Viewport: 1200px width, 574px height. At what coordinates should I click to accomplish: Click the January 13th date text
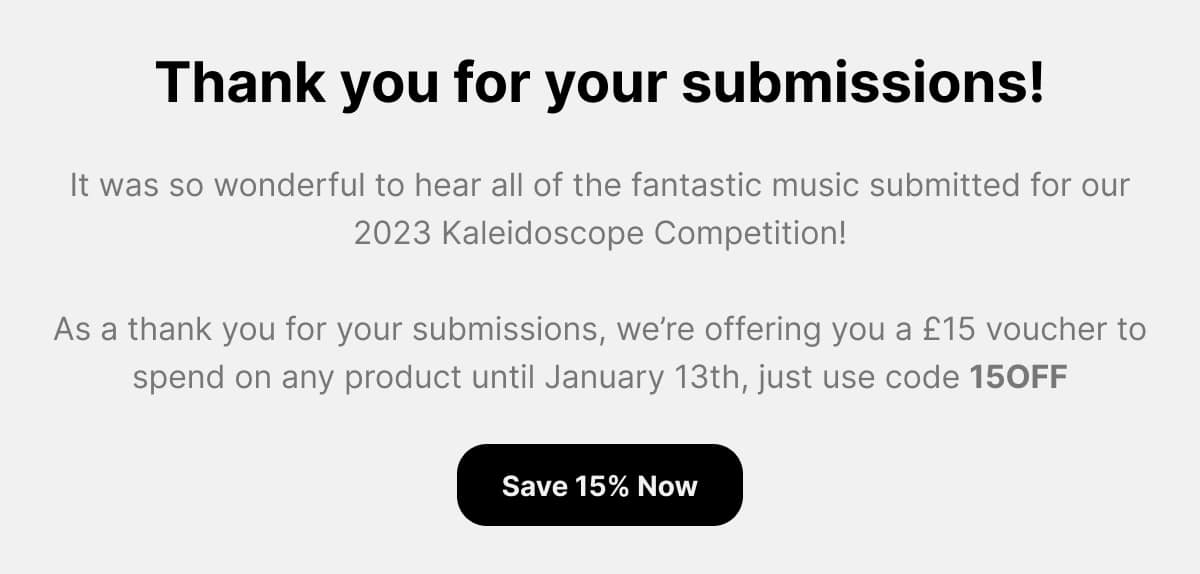point(650,379)
